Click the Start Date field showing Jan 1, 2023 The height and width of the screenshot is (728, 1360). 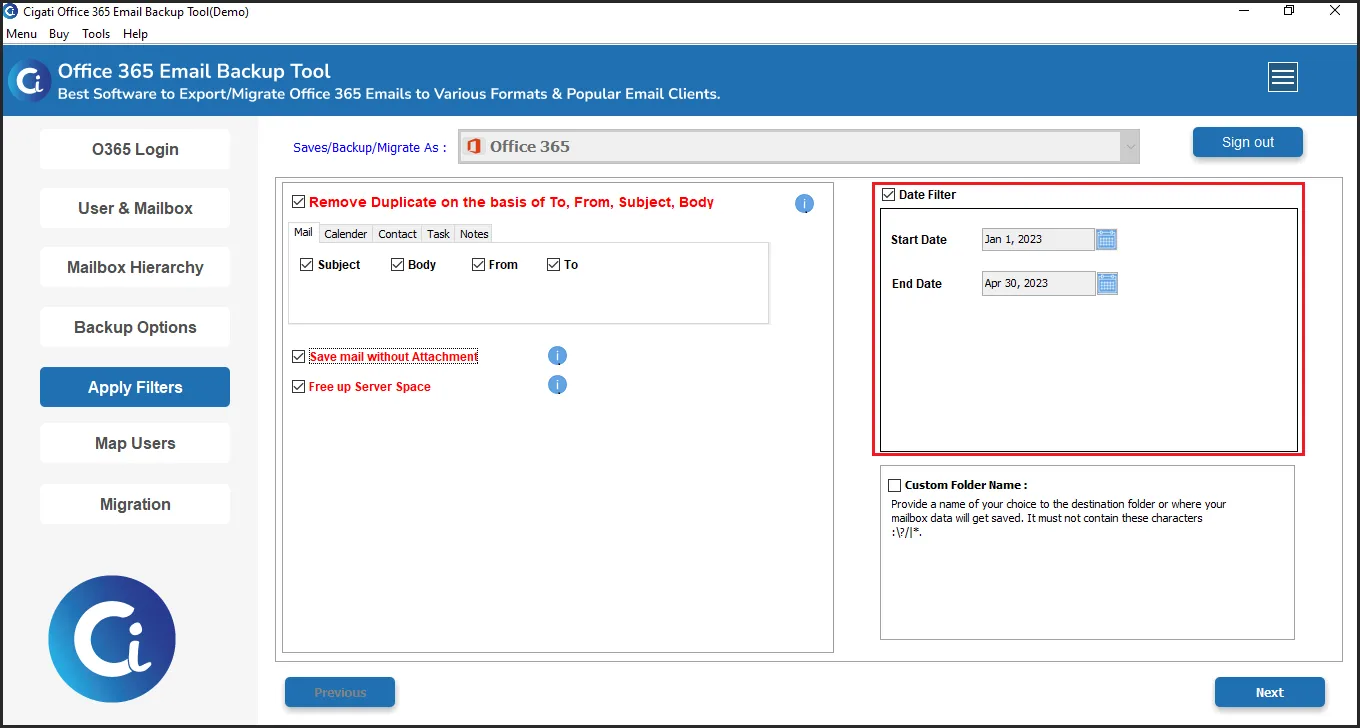coord(1038,239)
